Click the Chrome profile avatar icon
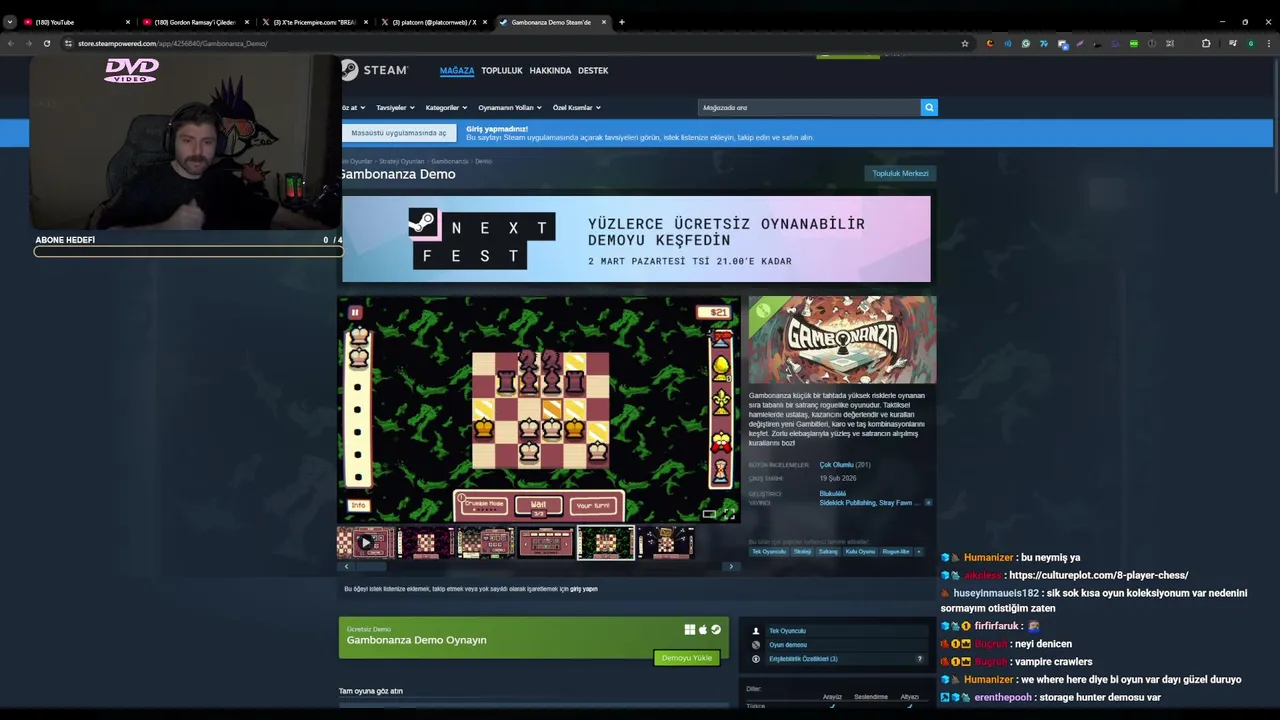 click(x=1250, y=43)
